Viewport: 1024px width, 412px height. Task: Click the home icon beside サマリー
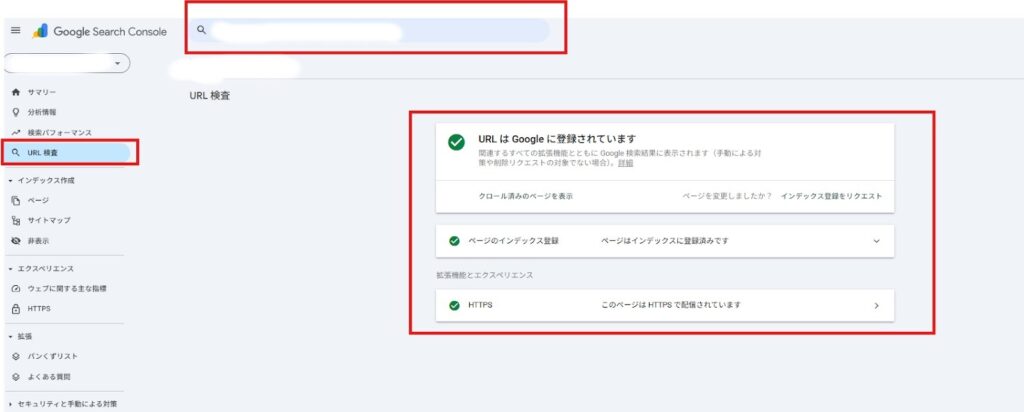click(16, 92)
